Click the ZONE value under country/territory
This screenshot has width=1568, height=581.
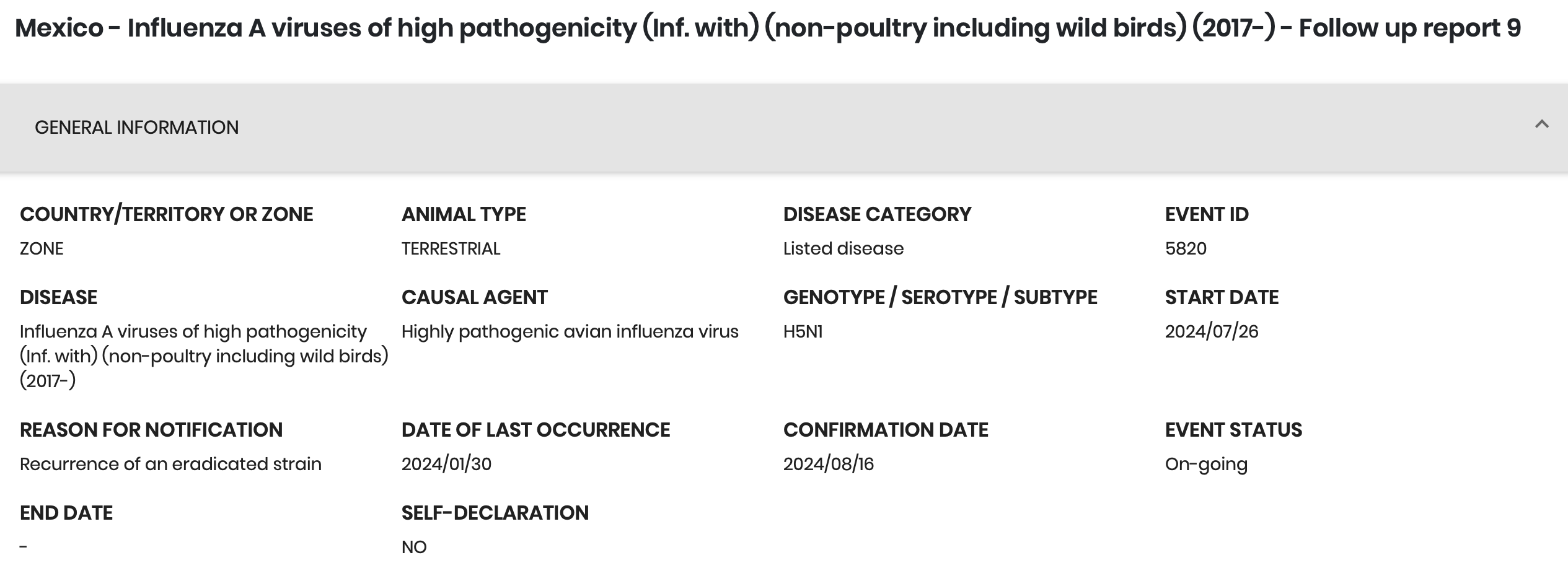[42, 249]
